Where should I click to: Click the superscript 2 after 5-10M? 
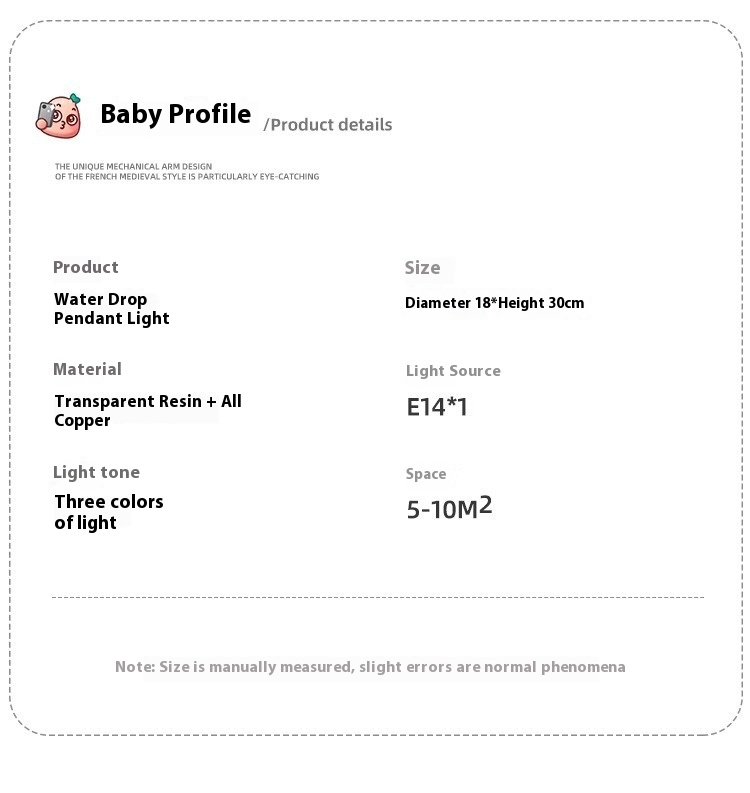coord(486,504)
